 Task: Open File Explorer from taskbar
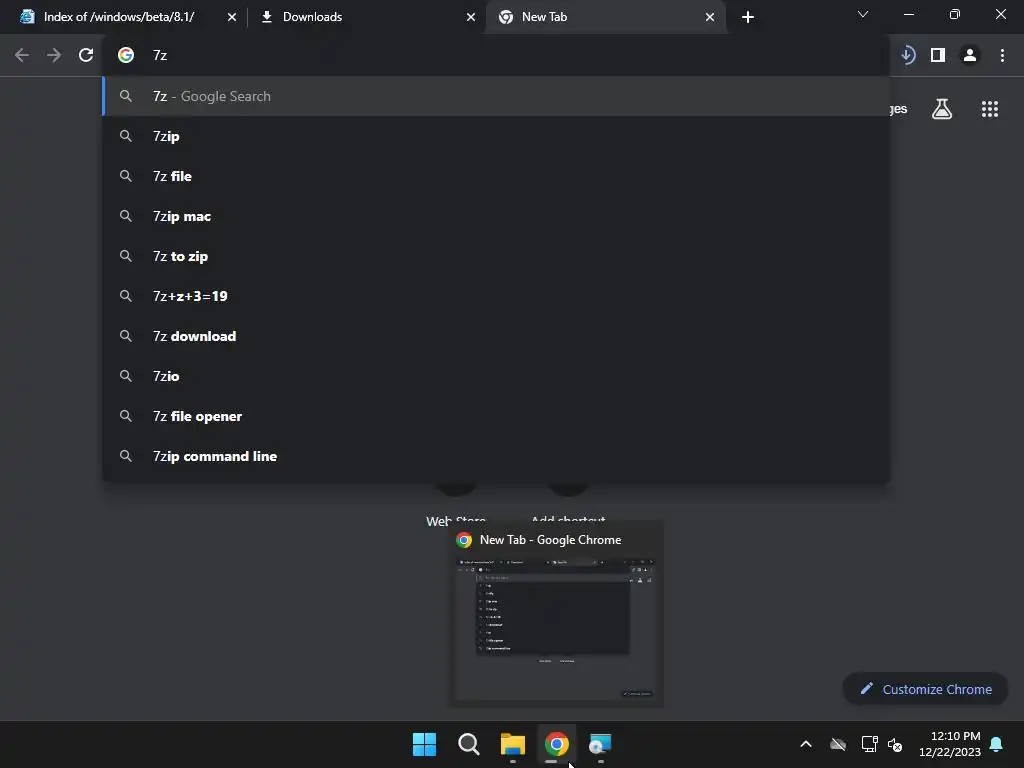tap(513, 744)
